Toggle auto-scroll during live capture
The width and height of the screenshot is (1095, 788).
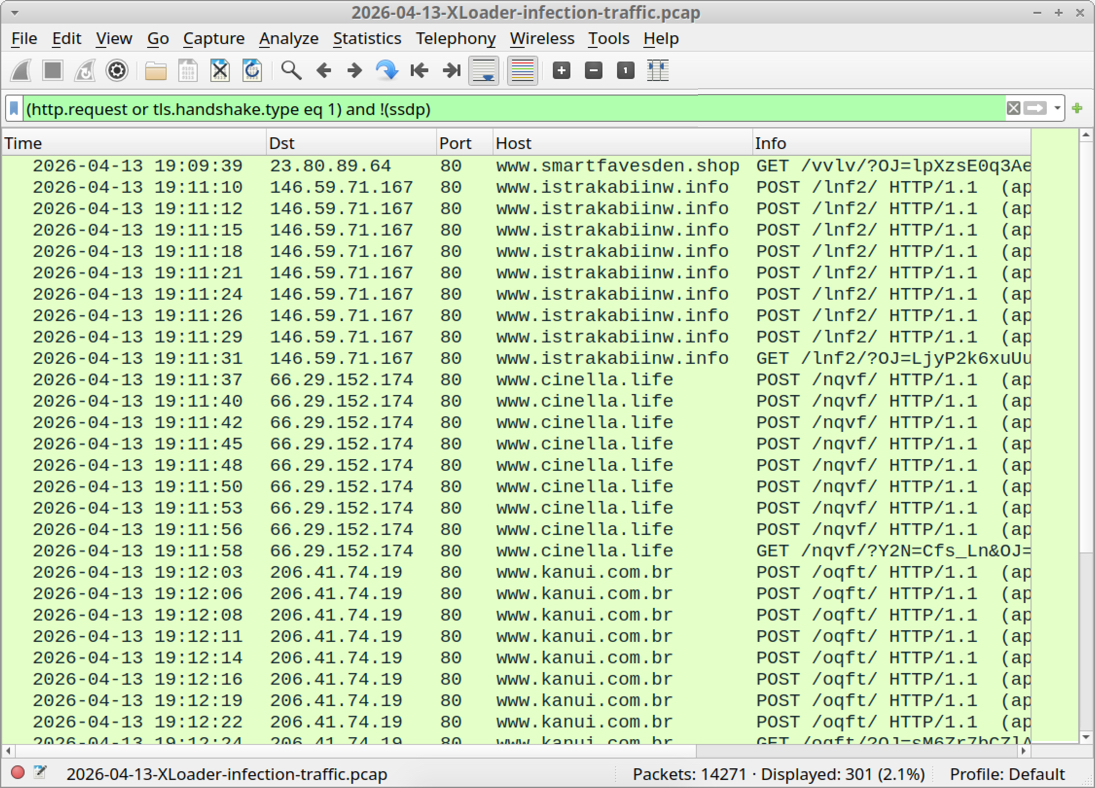[x=484, y=71]
